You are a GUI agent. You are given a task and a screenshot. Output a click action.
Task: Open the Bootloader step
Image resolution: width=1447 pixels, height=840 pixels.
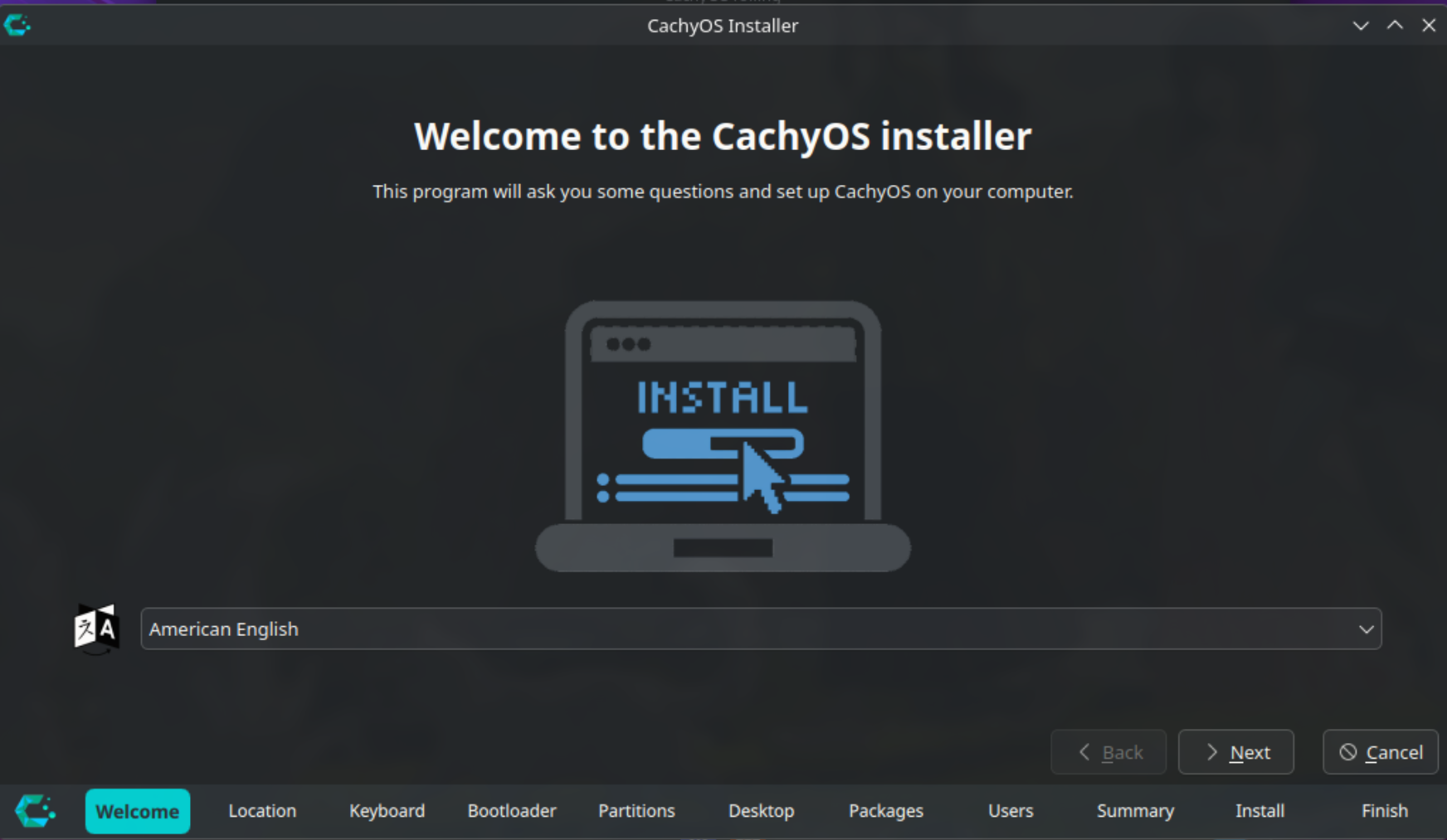pos(512,811)
